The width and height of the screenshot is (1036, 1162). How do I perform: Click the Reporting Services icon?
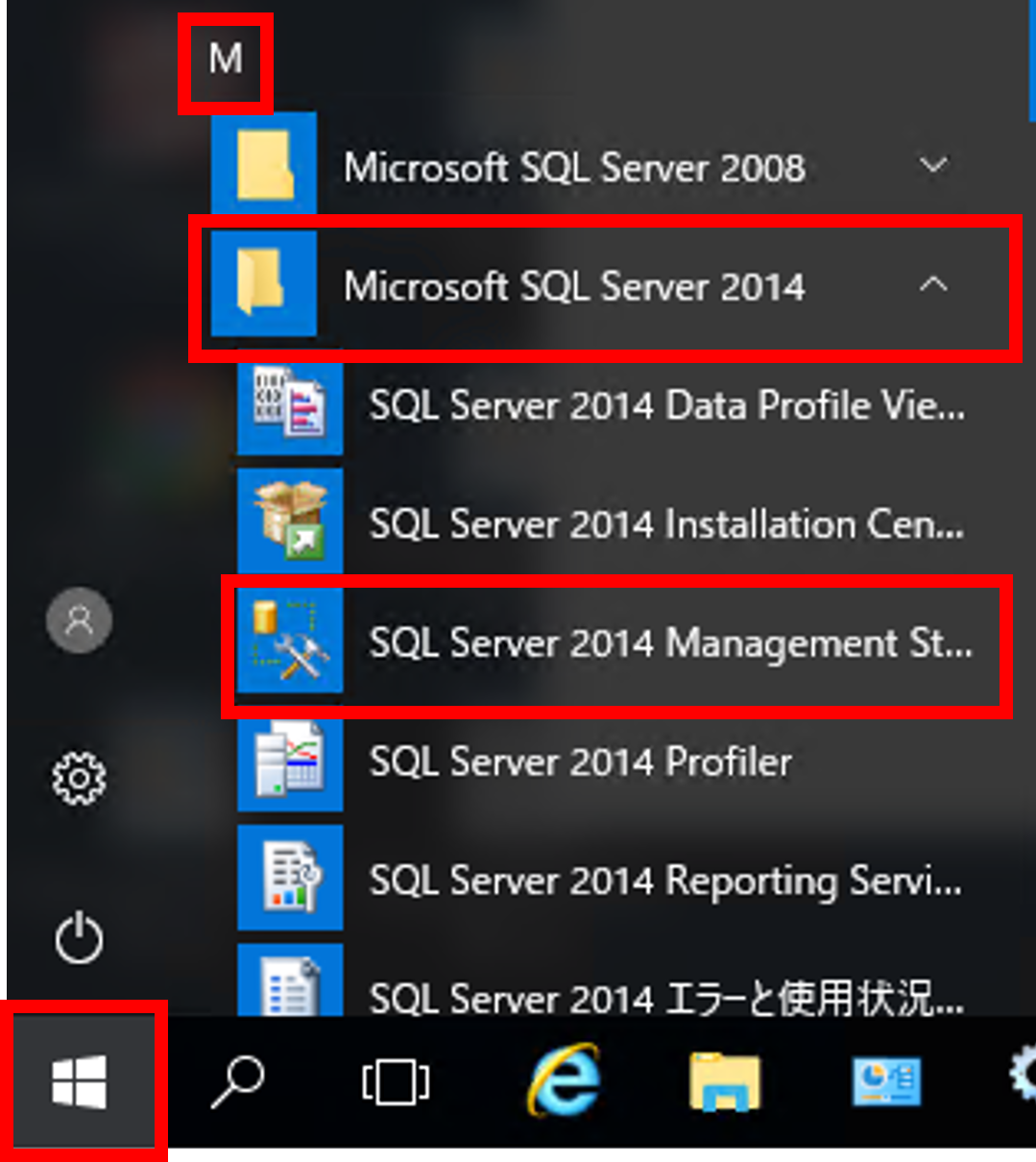[x=290, y=878]
